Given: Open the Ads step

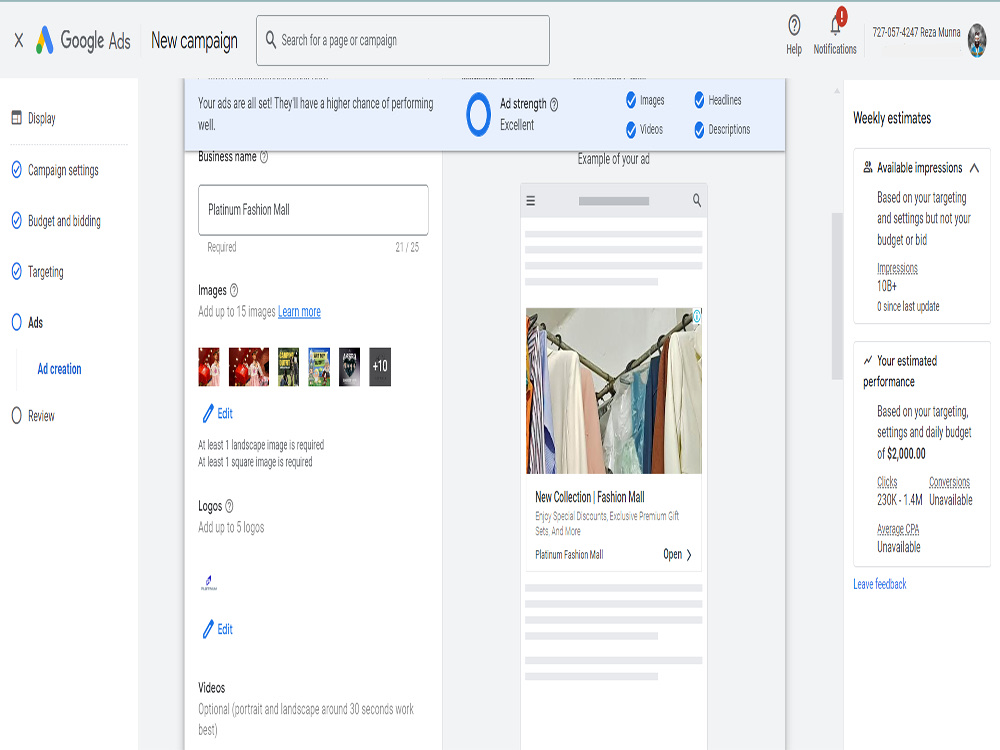Looking at the screenshot, I should [x=36, y=323].
